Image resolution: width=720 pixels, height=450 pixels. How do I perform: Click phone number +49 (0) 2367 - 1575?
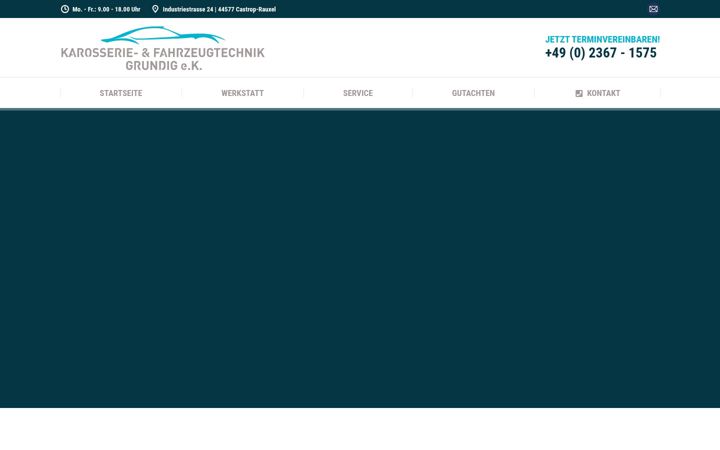[x=601, y=53]
